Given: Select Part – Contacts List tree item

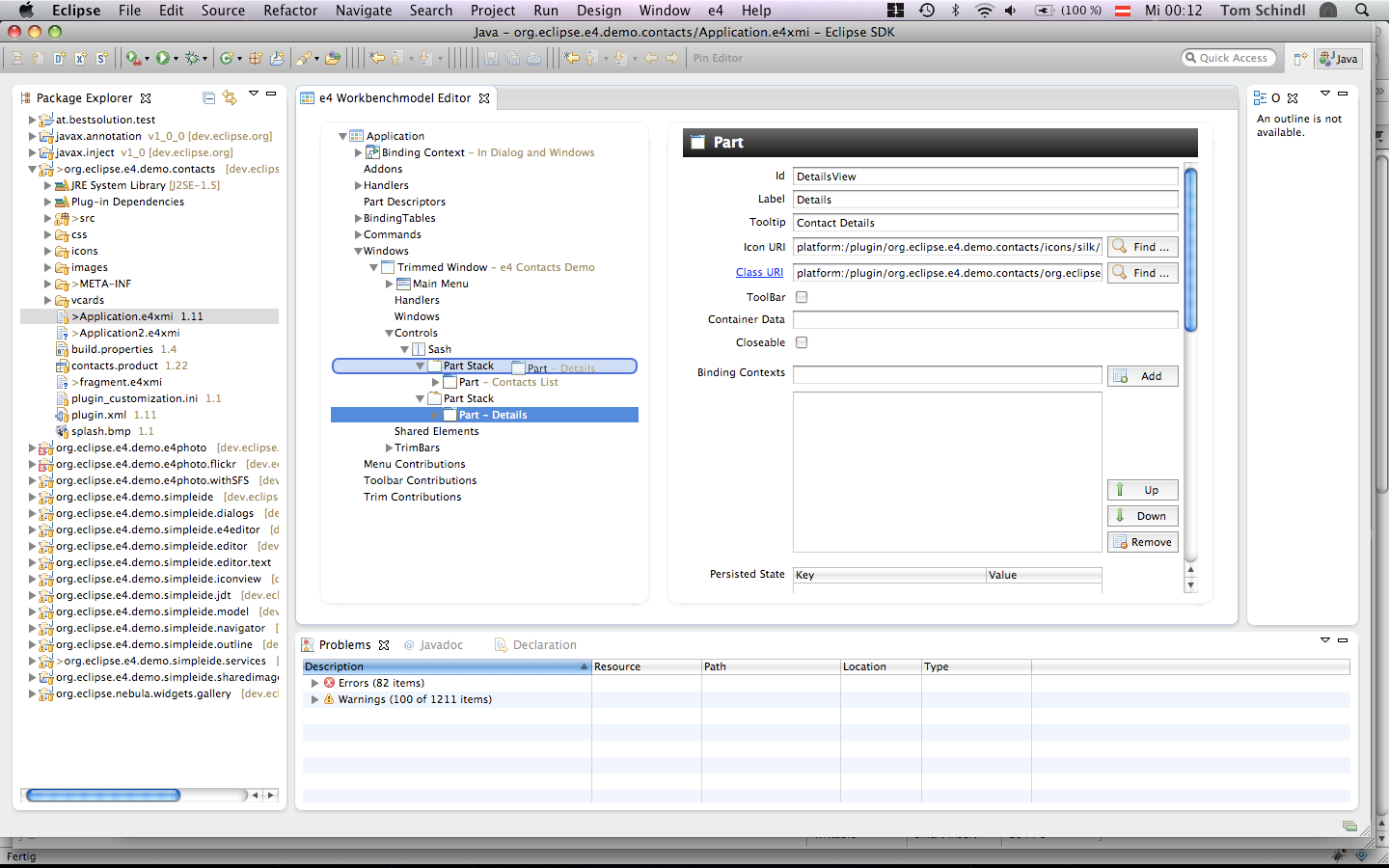Looking at the screenshot, I should click(508, 383).
